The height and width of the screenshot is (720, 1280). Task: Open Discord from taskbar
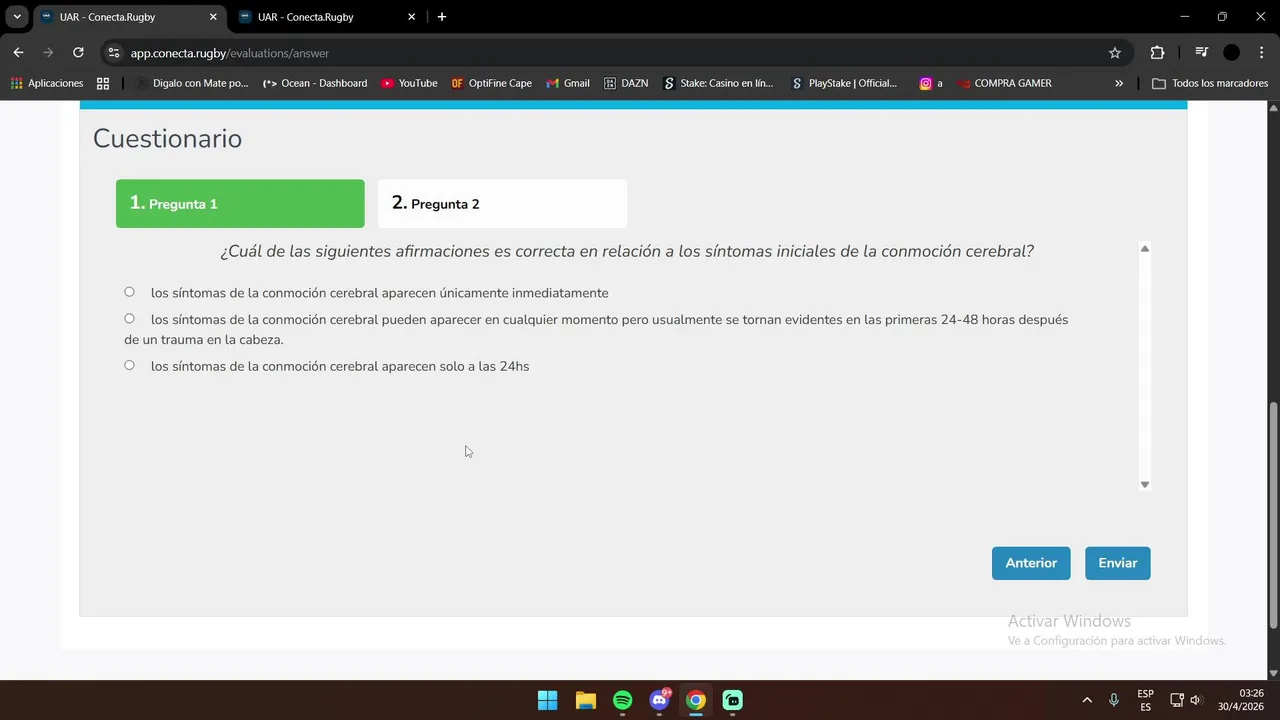tap(659, 700)
